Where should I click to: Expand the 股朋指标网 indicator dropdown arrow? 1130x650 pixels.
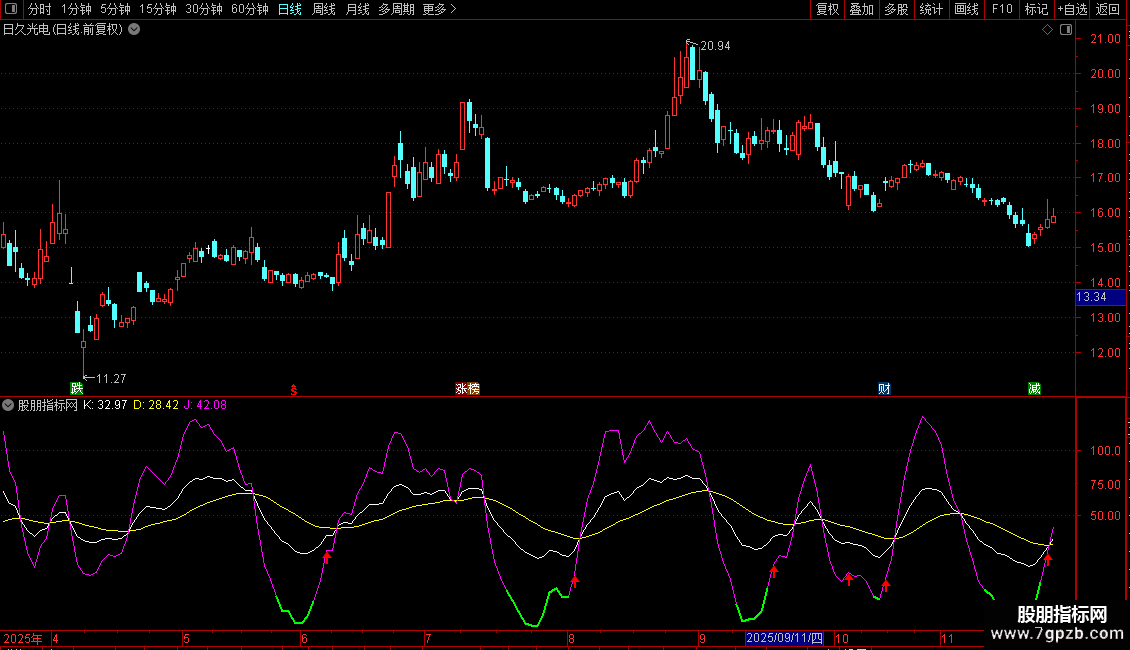9,405
